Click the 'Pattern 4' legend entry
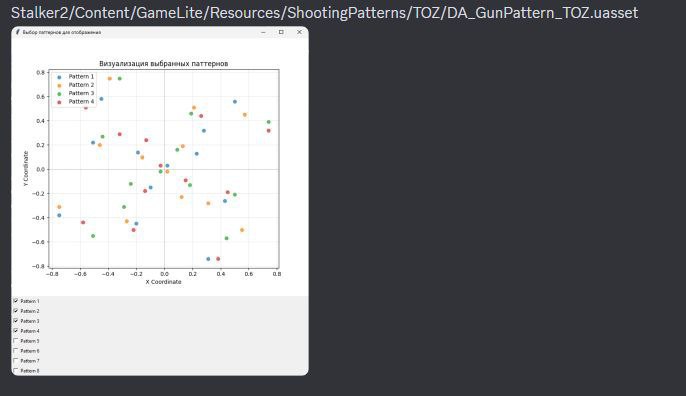686x396 pixels. [81, 102]
